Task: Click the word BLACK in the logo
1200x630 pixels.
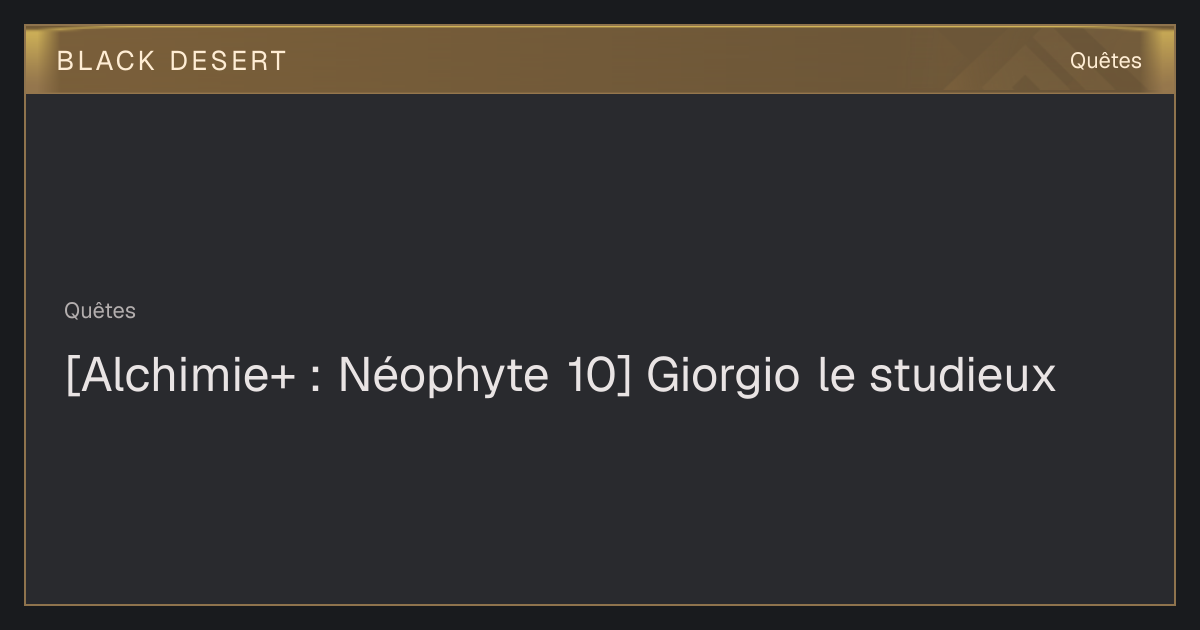Action: tap(106, 61)
